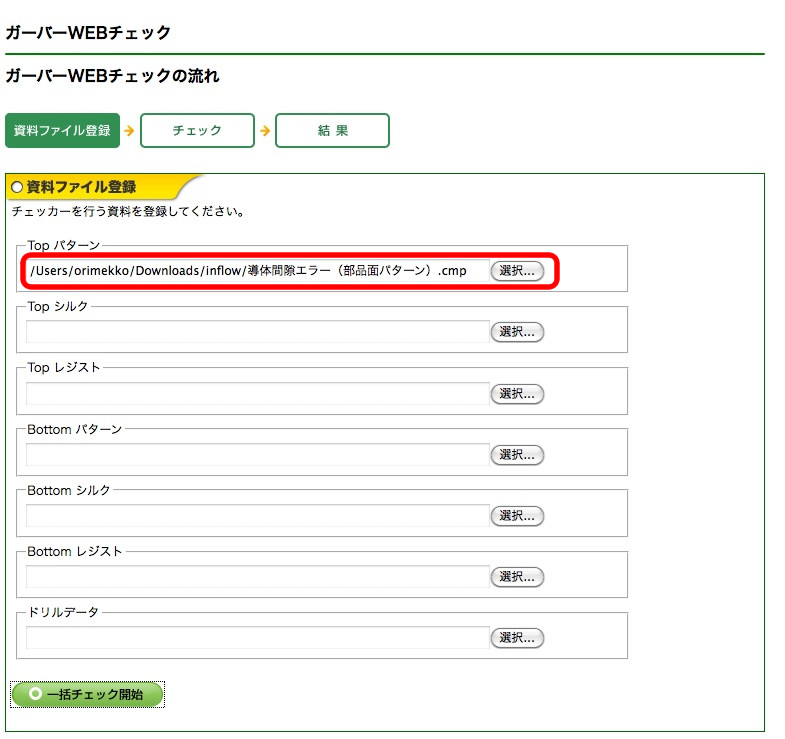Click the 選択 button for Bottom シルク
This screenshot has height=739, width=785.
[517, 516]
